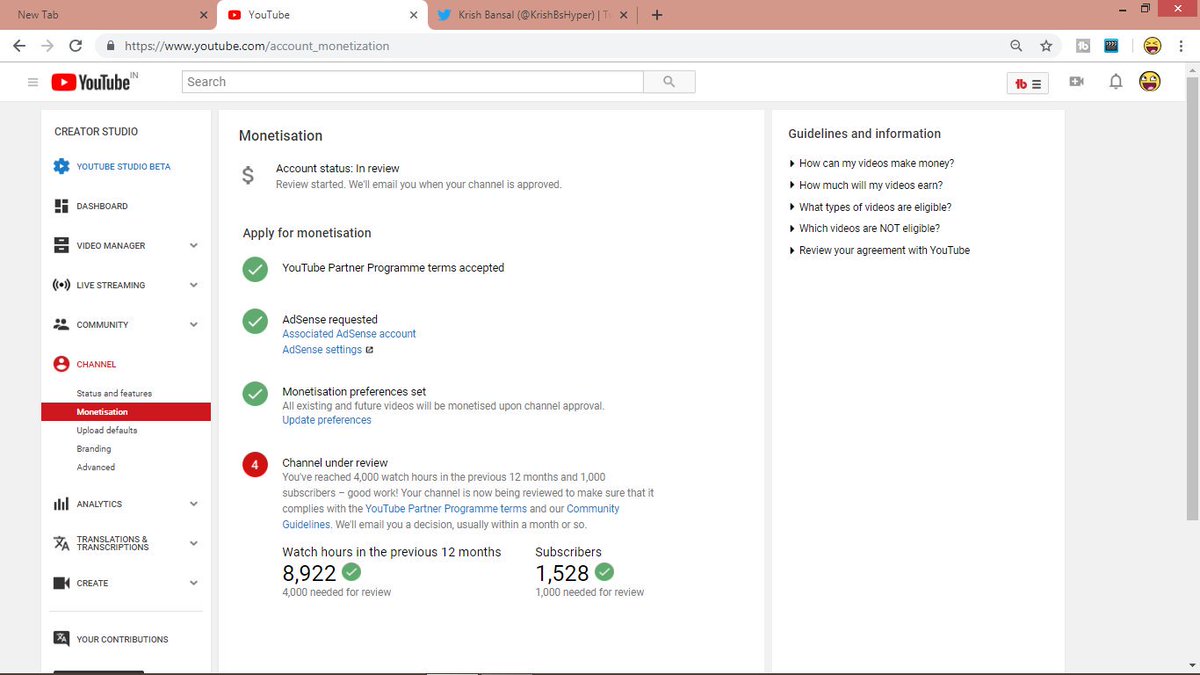Open Associated AdSense account link

click(x=349, y=334)
